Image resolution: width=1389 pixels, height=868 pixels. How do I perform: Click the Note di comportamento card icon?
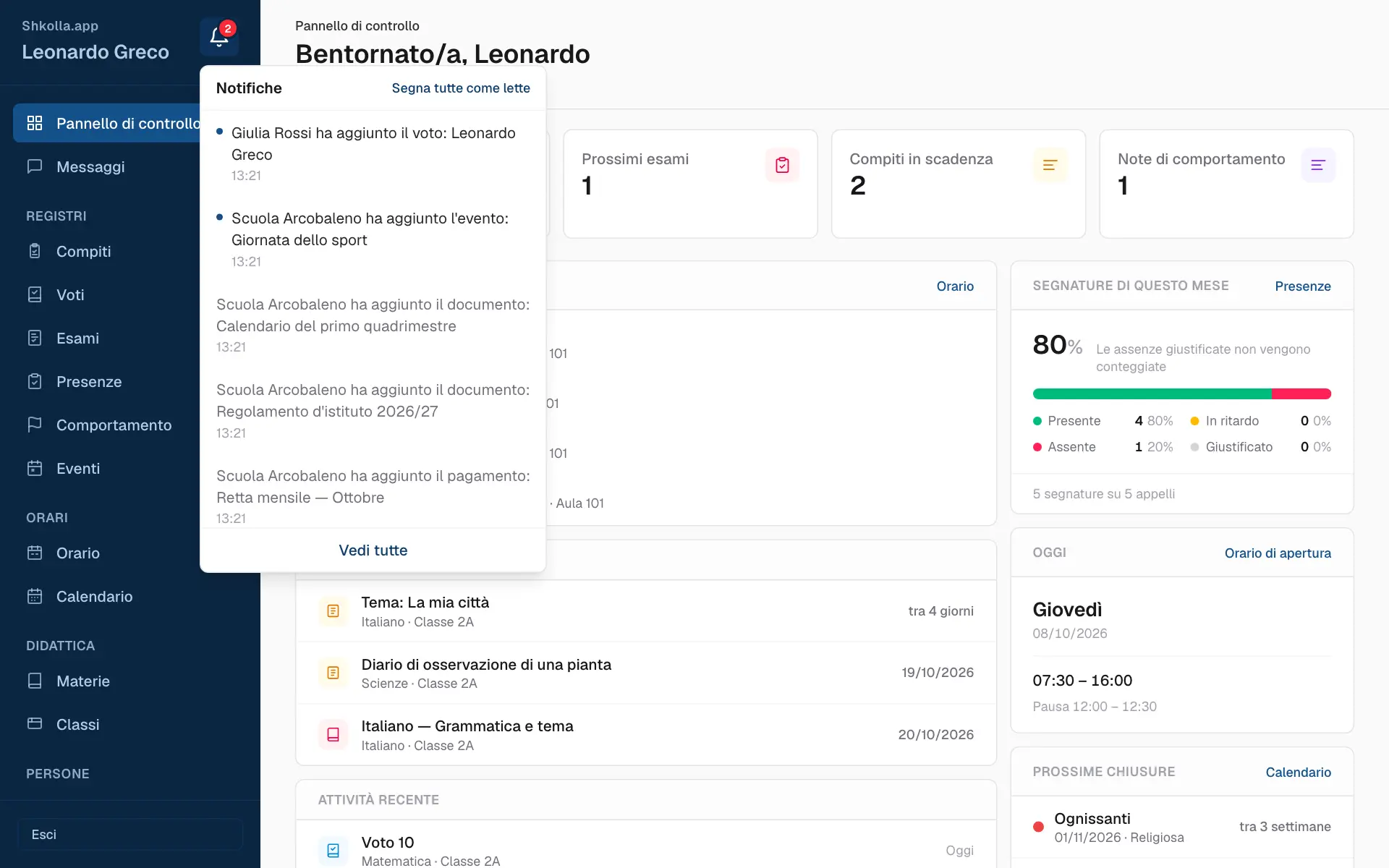click(x=1318, y=166)
